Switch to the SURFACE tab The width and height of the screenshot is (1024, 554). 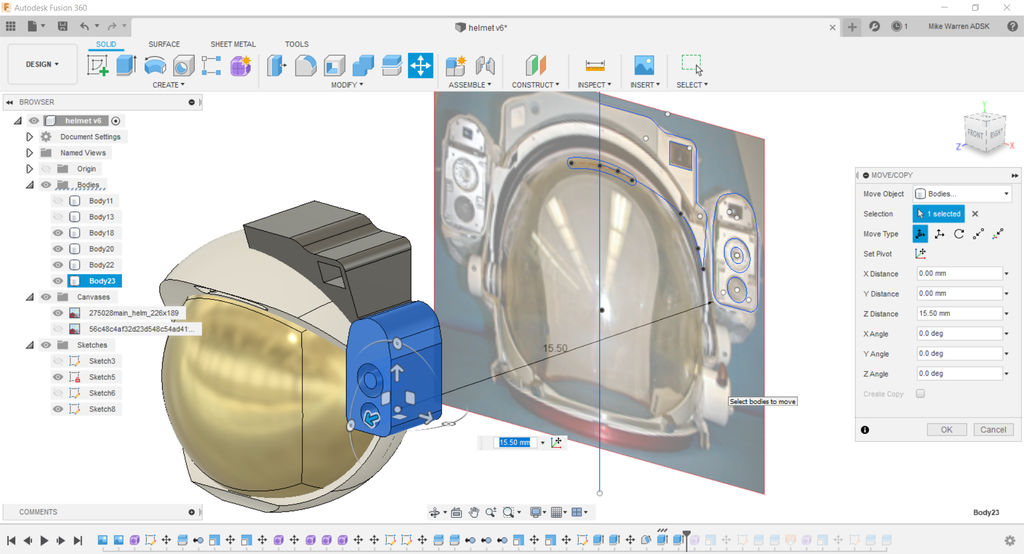point(164,44)
